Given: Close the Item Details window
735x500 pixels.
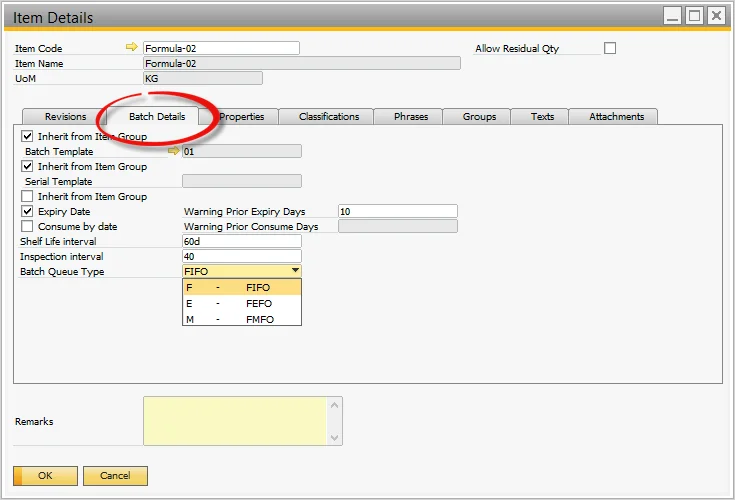Looking at the screenshot, I should point(716,15).
